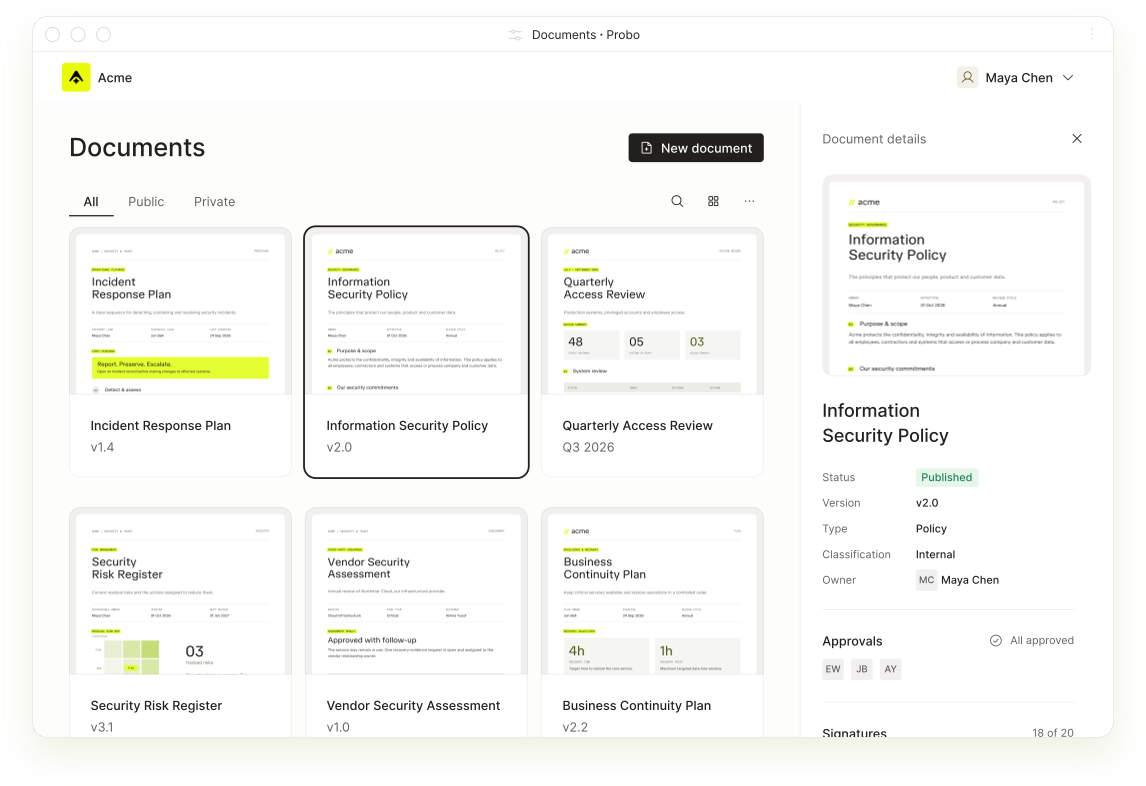Click the 'Policy' type value
1146x786 pixels.
click(x=931, y=529)
